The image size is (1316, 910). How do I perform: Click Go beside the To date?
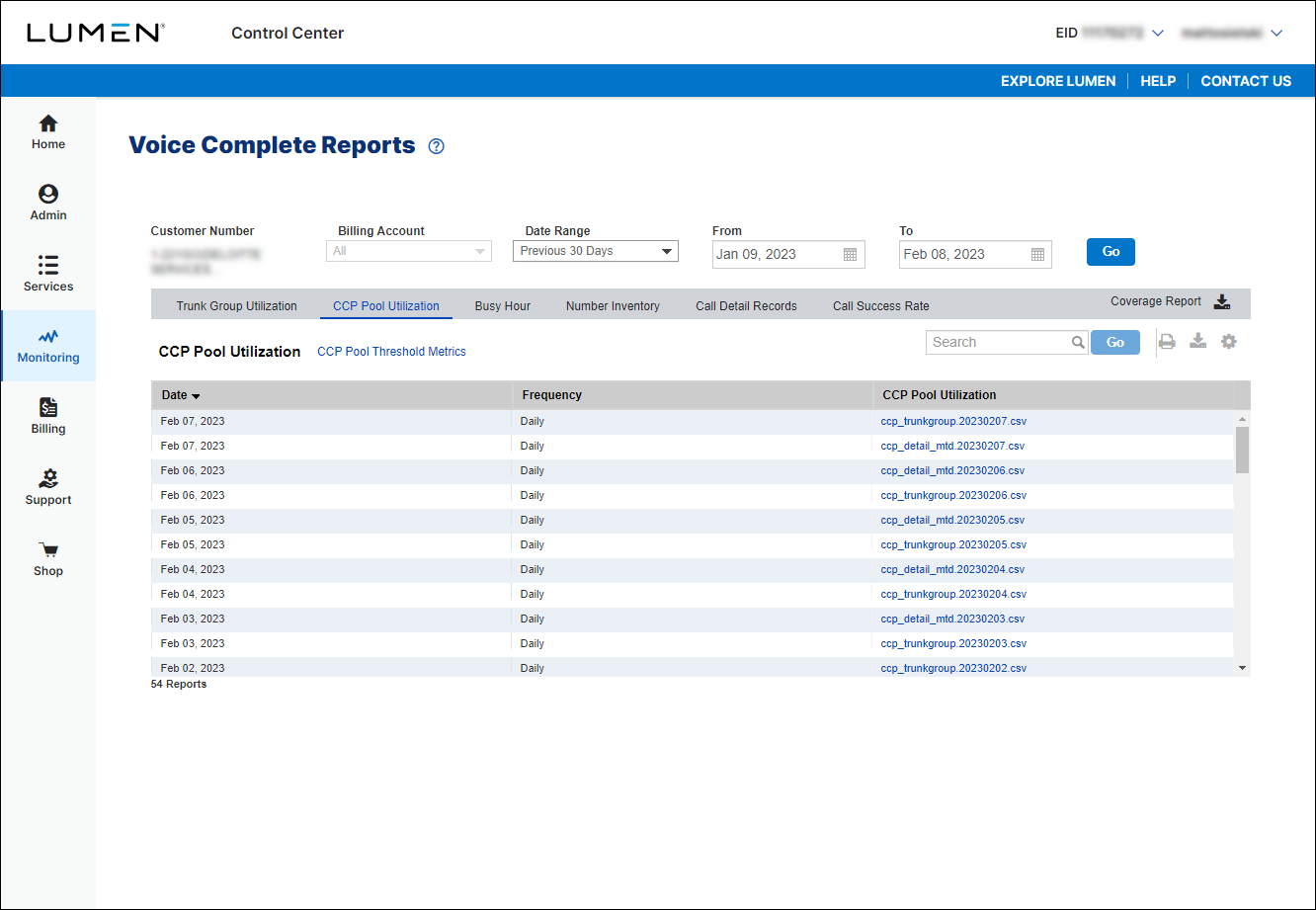[x=1110, y=252]
